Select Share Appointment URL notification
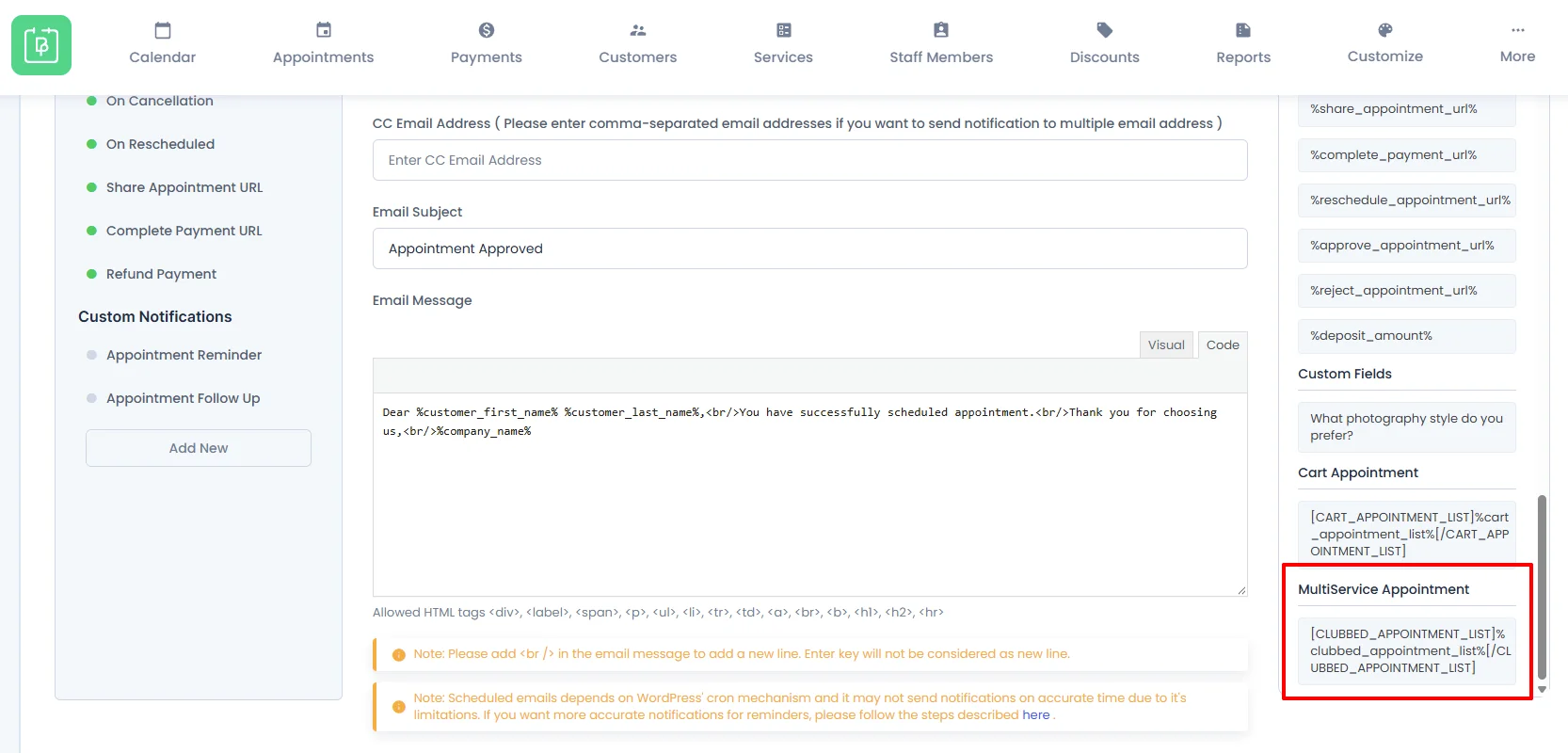 point(184,187)
